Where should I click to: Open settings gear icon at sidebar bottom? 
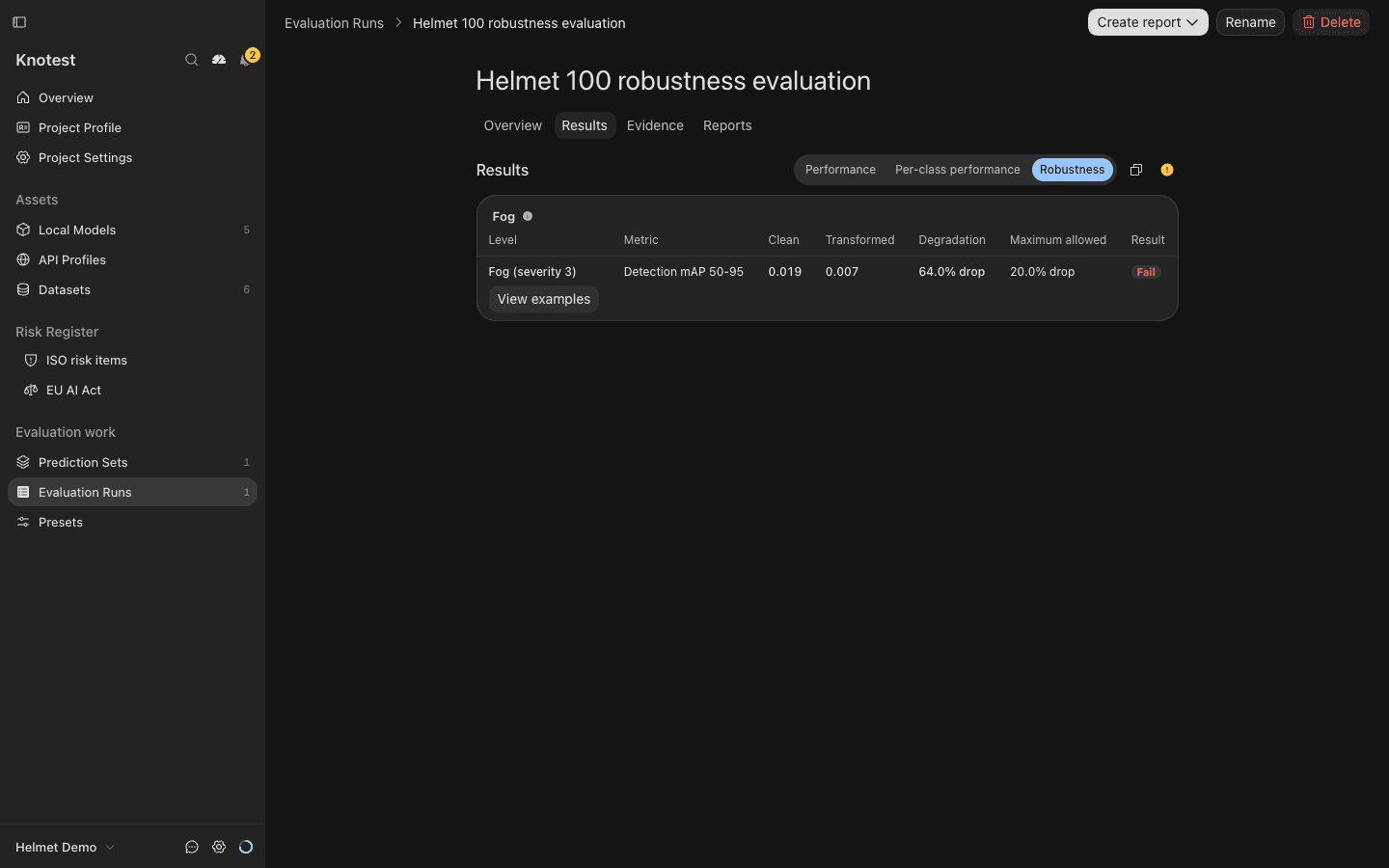(x=219, y=847)
